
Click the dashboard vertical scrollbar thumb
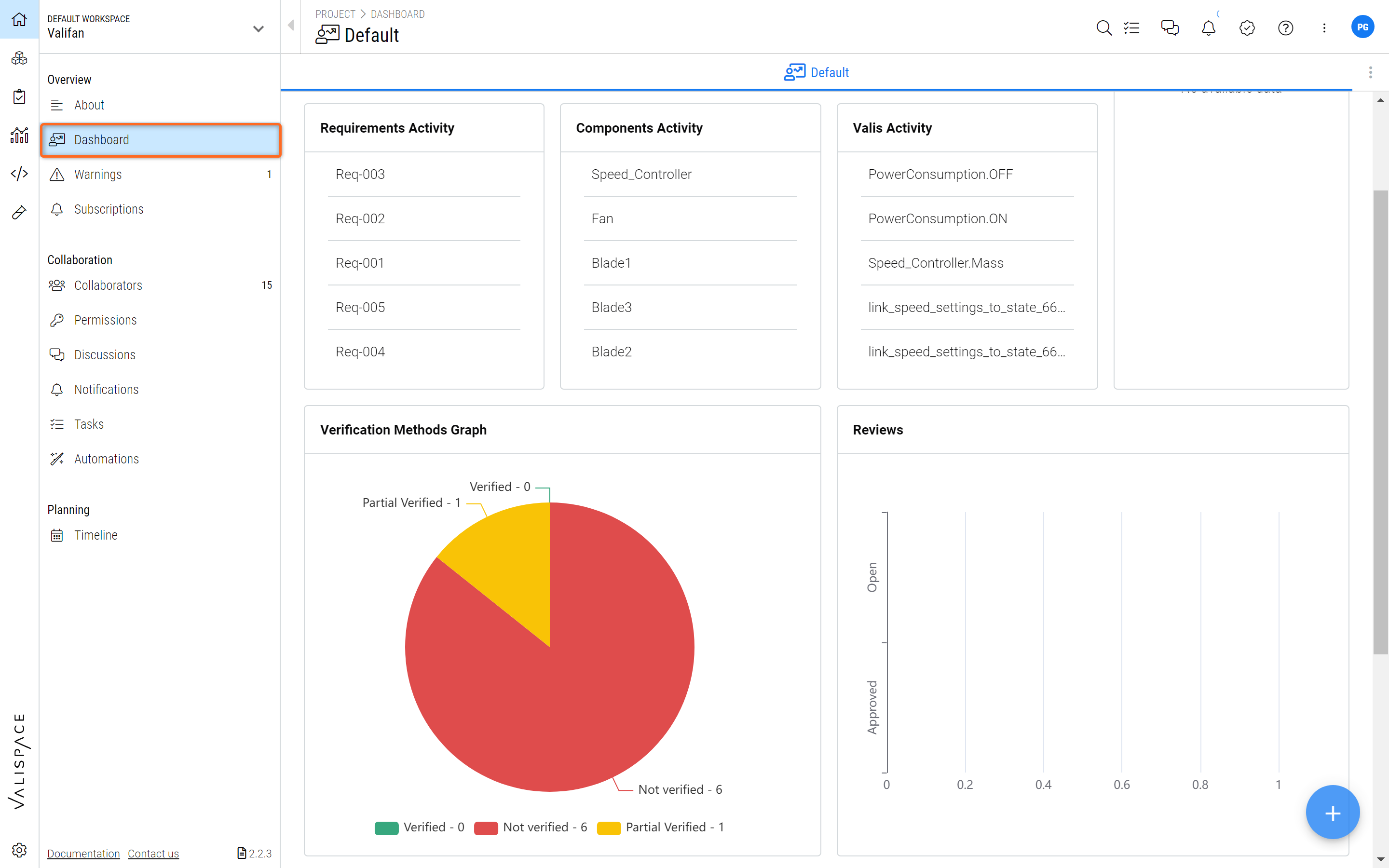pyautogui.click(x=1380, y=422)
